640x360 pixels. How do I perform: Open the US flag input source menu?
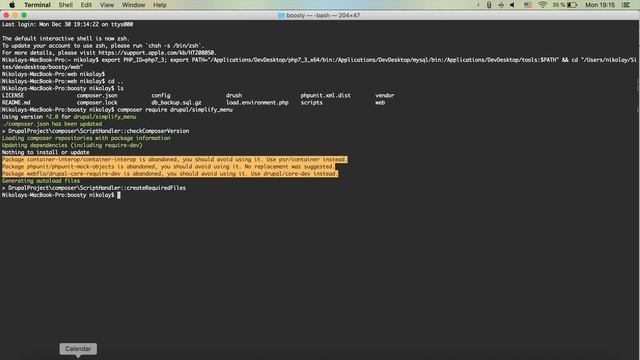[528, 5]
